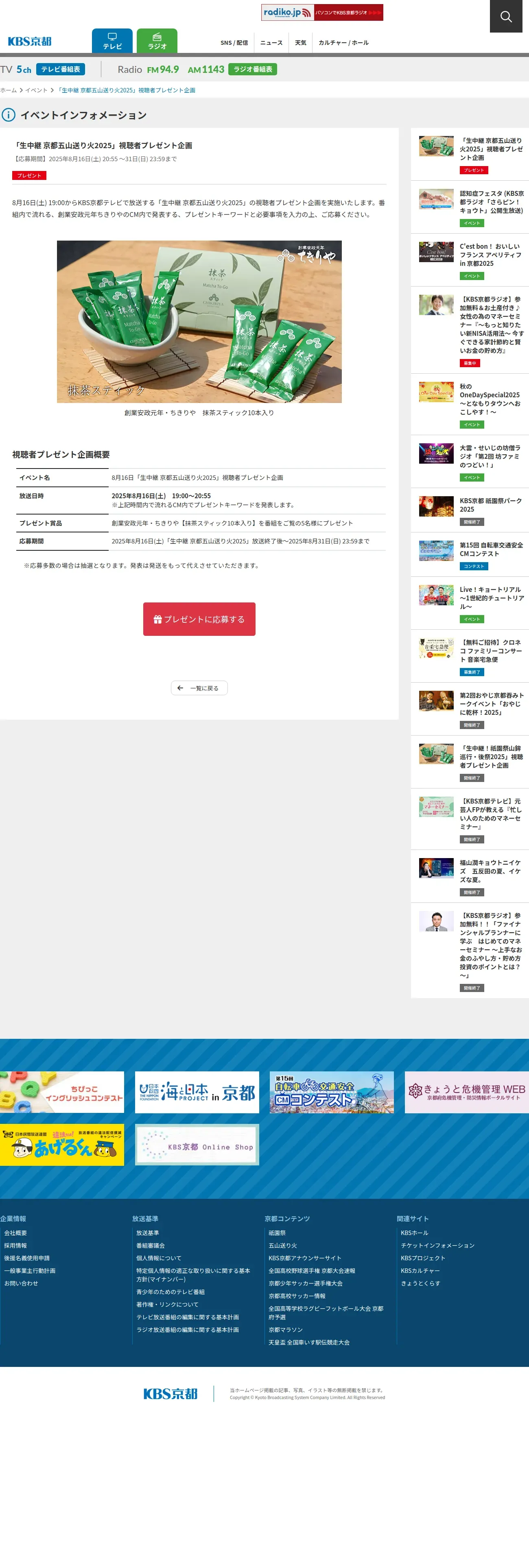Open 京都マラソン footer link
The height and width of the screenshot is (1568, 529).
(x=286, y=1329)
